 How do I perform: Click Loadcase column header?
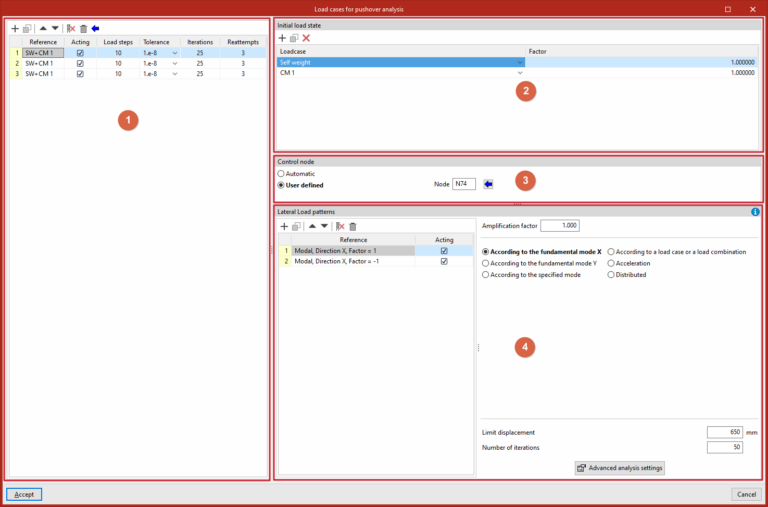coord(401,51)
